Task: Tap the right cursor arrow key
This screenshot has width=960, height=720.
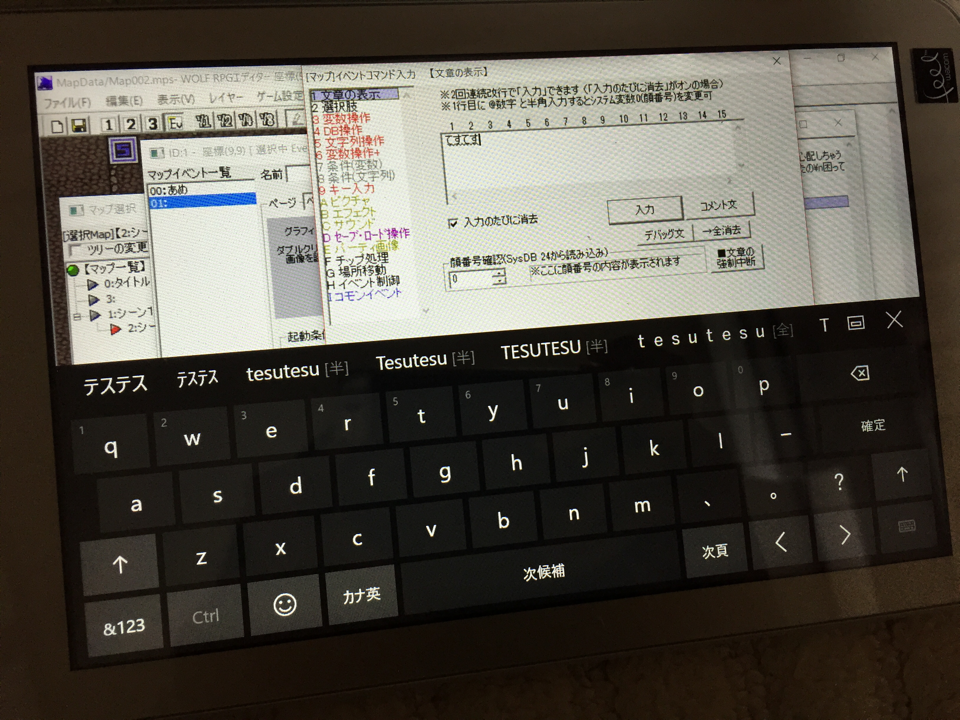Action: pos(845,534)
